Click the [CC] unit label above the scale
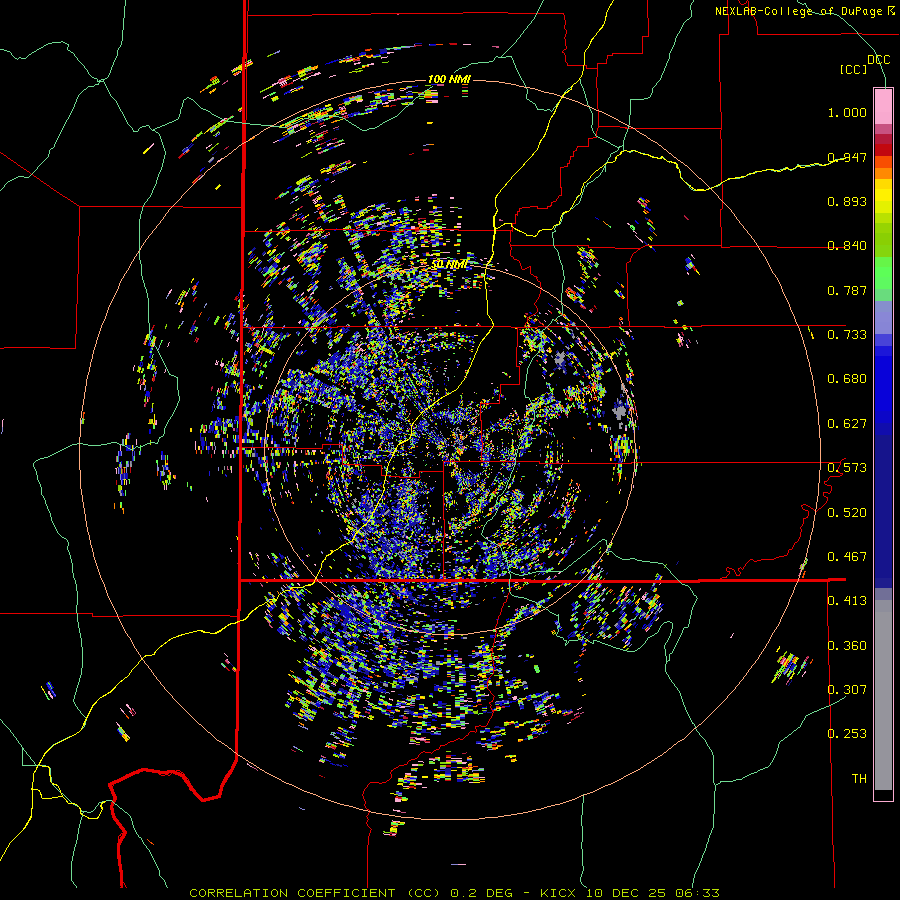The image size is (900, 900). pos(854,69)
